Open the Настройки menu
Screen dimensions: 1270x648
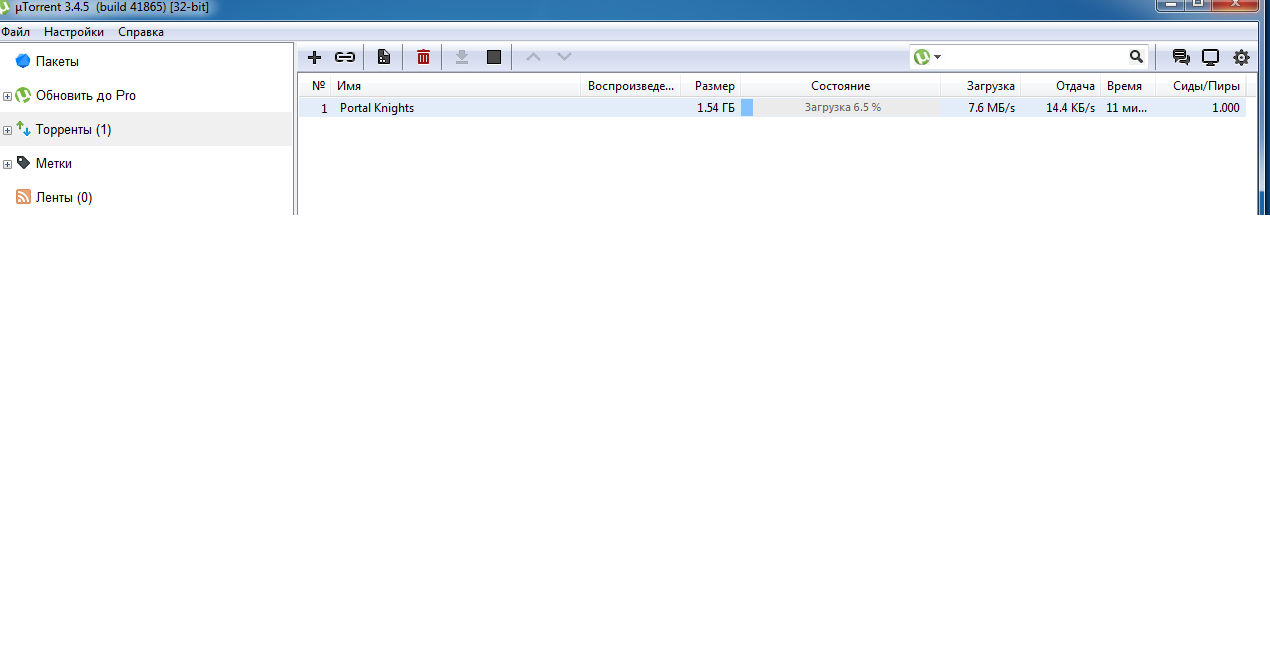[73, 32]
